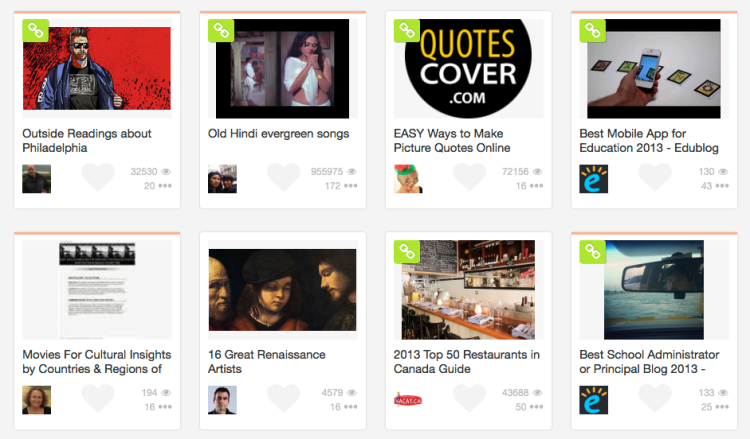Screen dimensions: 750x439
Task: Open Best School Administrator or Principal Blog title
Action: point(649,362)
